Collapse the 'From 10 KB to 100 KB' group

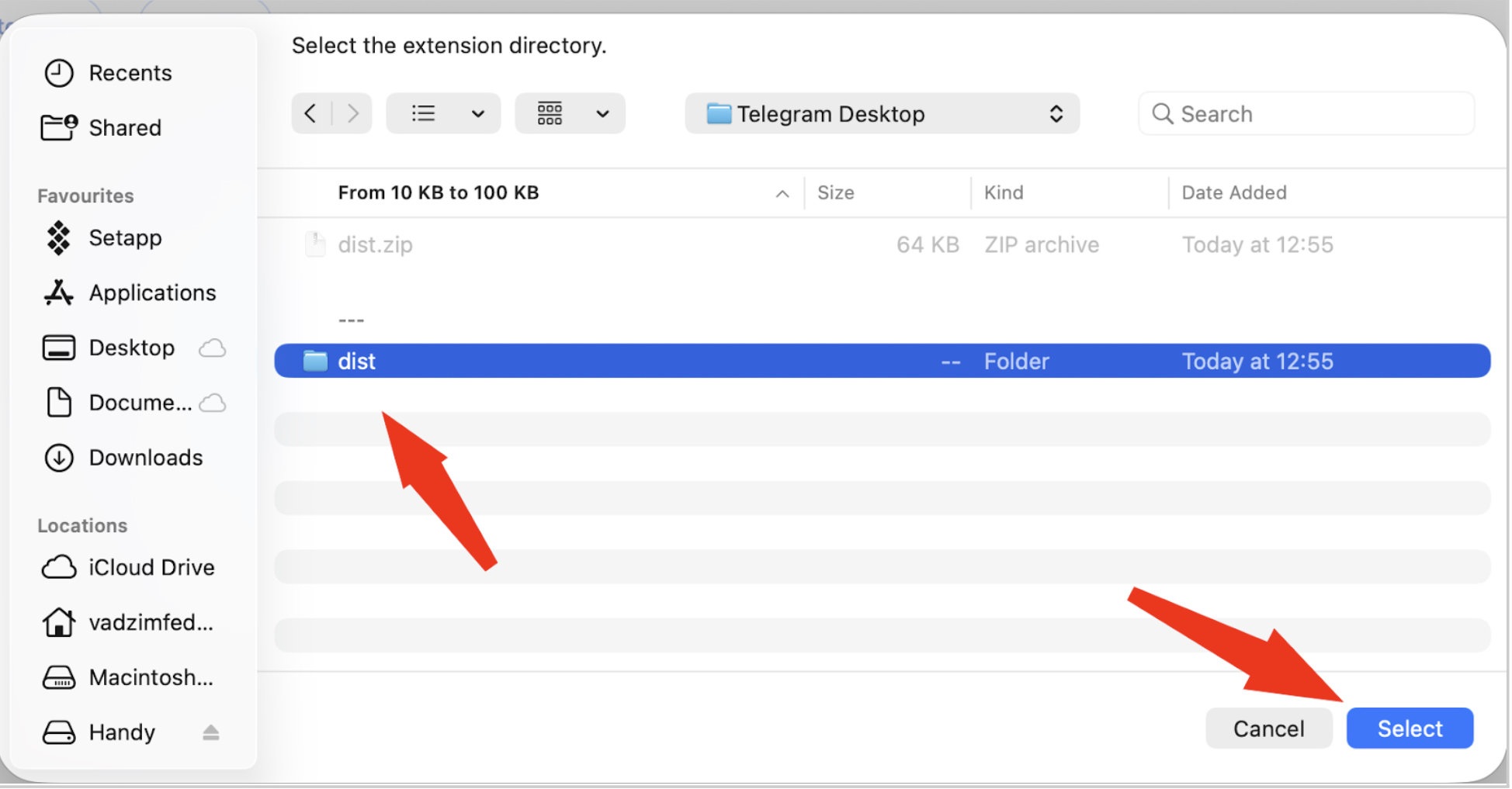click(782, 193)
